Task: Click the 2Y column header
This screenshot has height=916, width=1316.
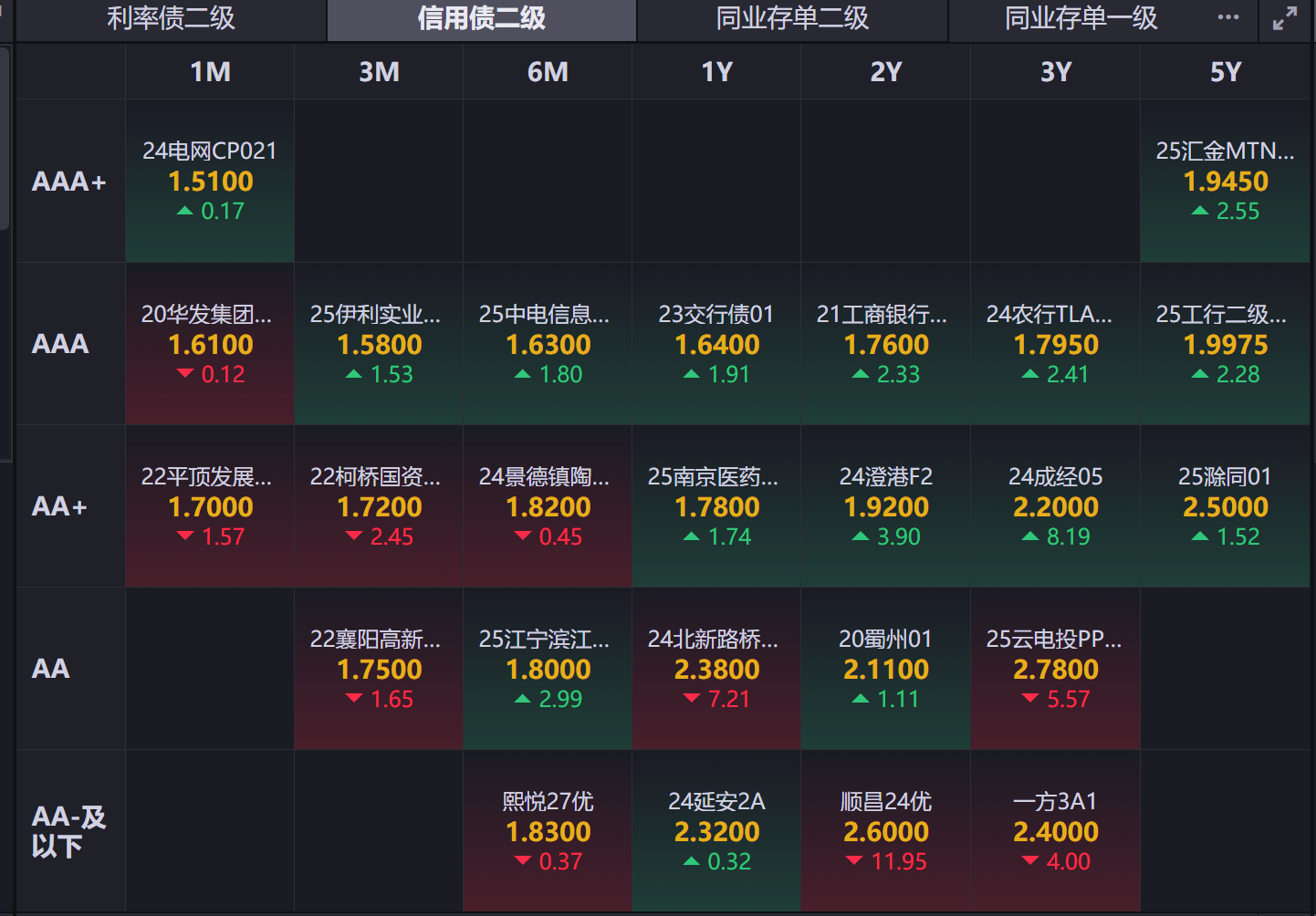Action: (885, 72)
